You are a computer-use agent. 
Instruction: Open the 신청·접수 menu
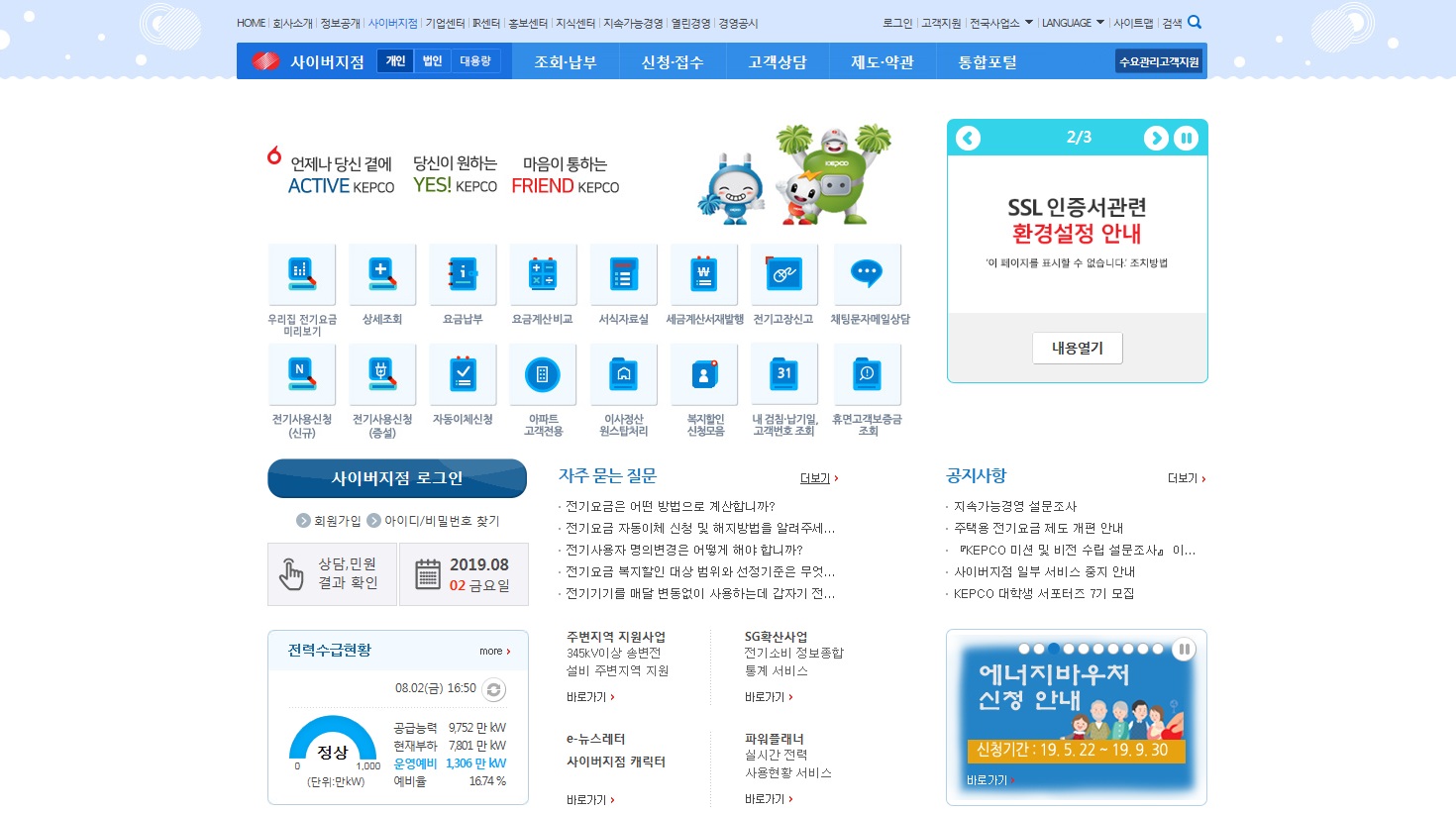[673, 61]
